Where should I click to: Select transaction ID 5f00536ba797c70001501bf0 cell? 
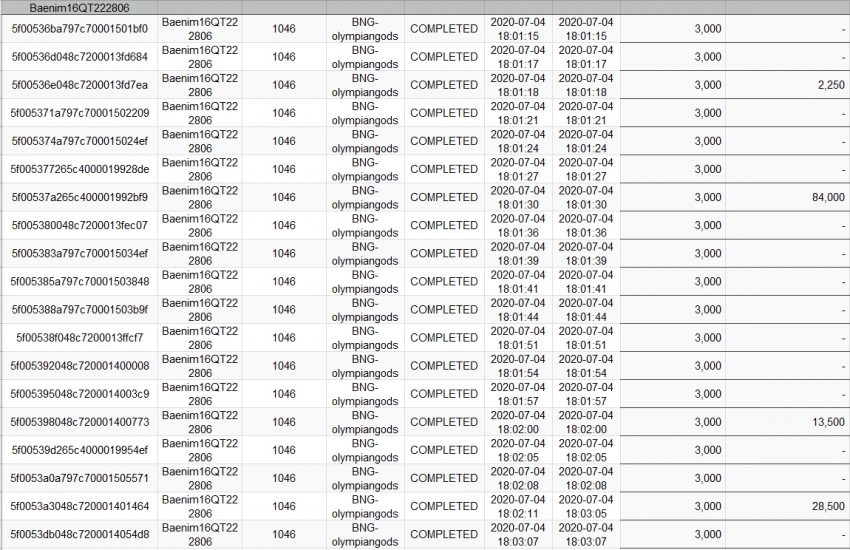tap(79, 29)
